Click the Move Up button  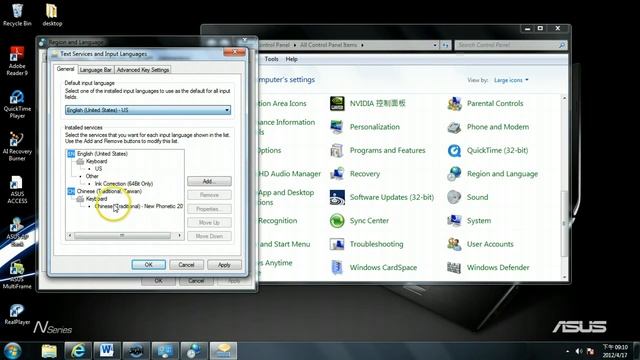click(209, 222)
